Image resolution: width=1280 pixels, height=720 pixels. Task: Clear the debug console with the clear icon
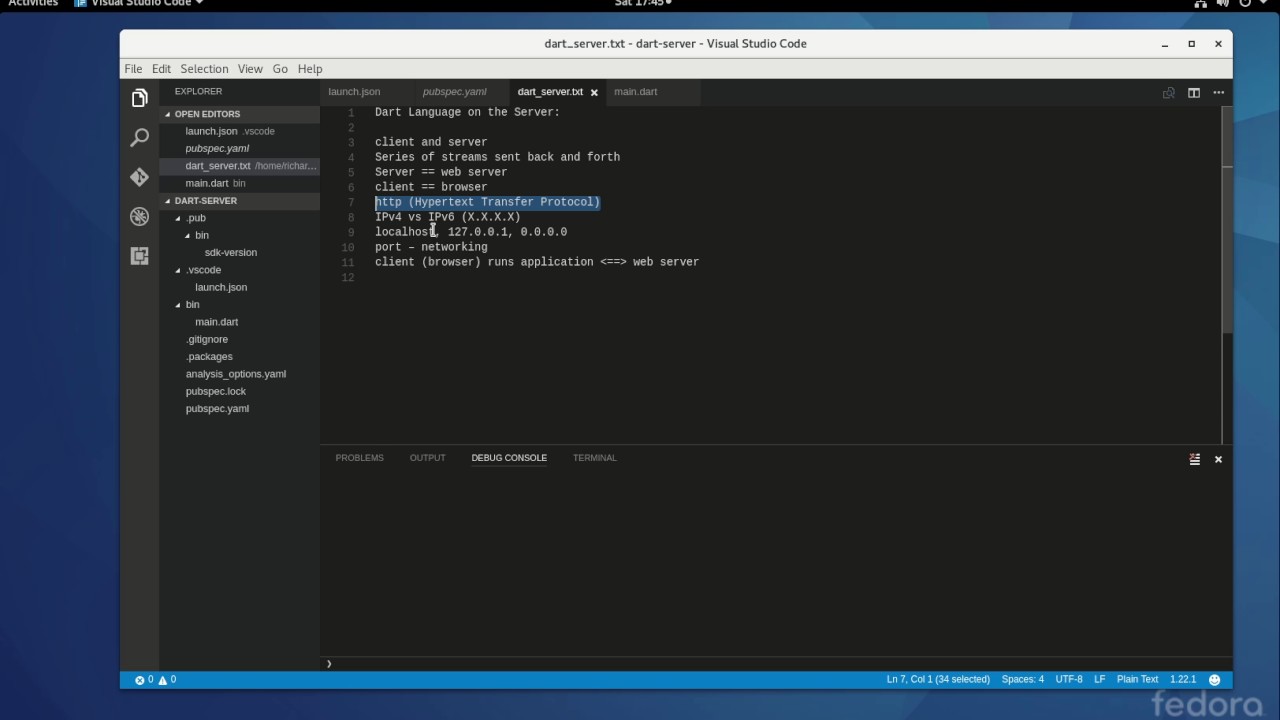pos(1194,459)
